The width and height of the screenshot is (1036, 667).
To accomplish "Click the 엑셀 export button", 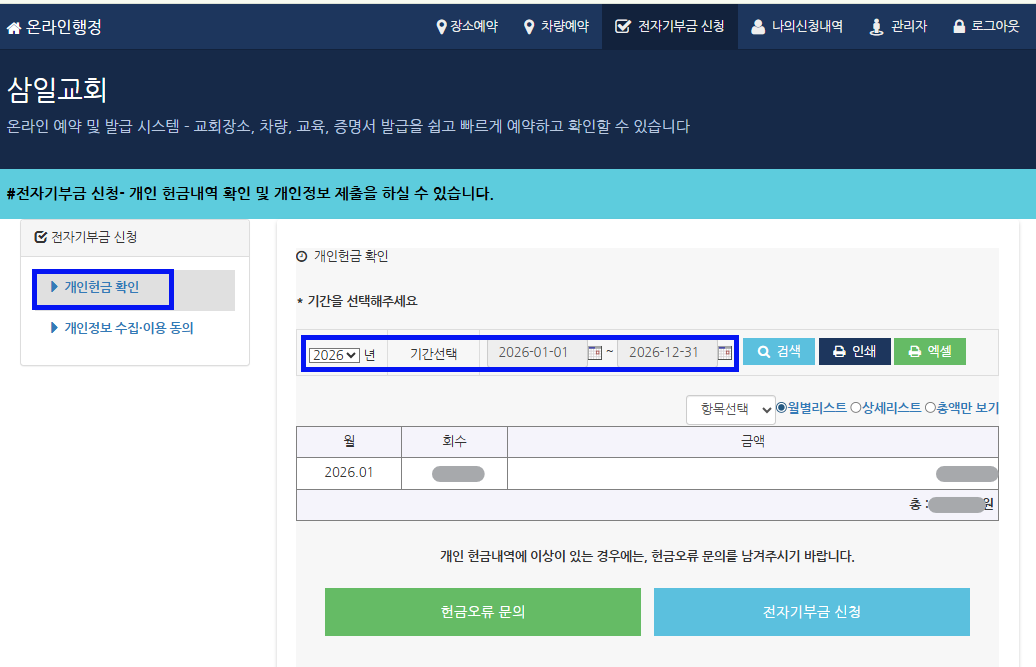I will [929, 351].
